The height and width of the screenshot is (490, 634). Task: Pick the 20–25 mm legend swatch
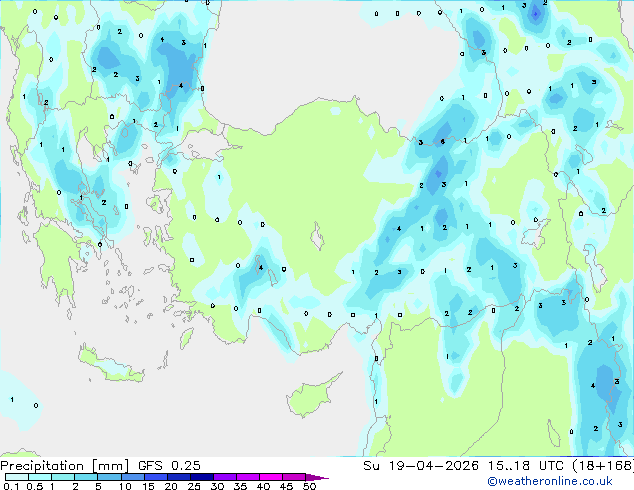tap(179, 477)
